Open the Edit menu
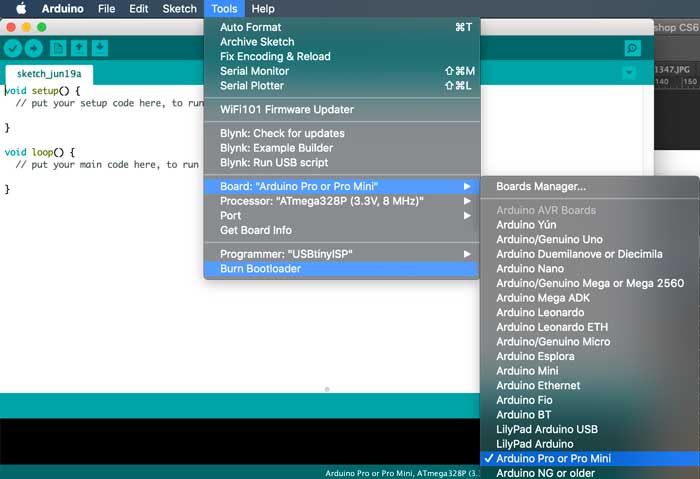Image resolution: width=700 pixels, height=479 pixels. point(139,8)
